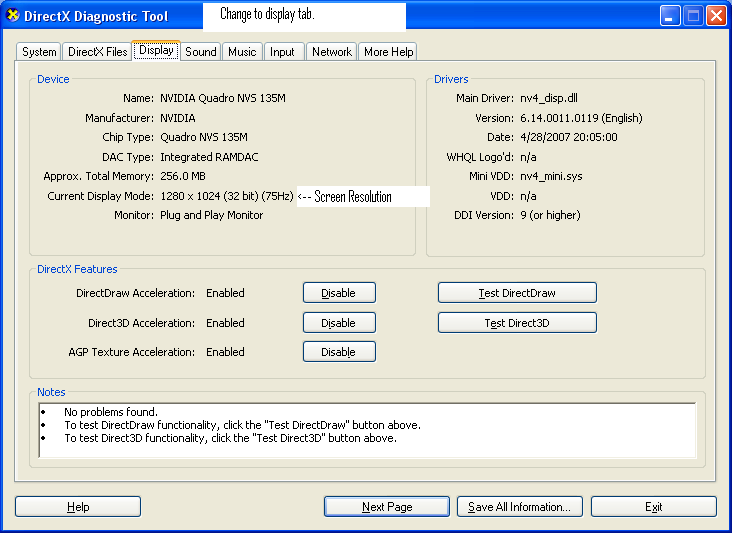Open the Network tab

331,52
